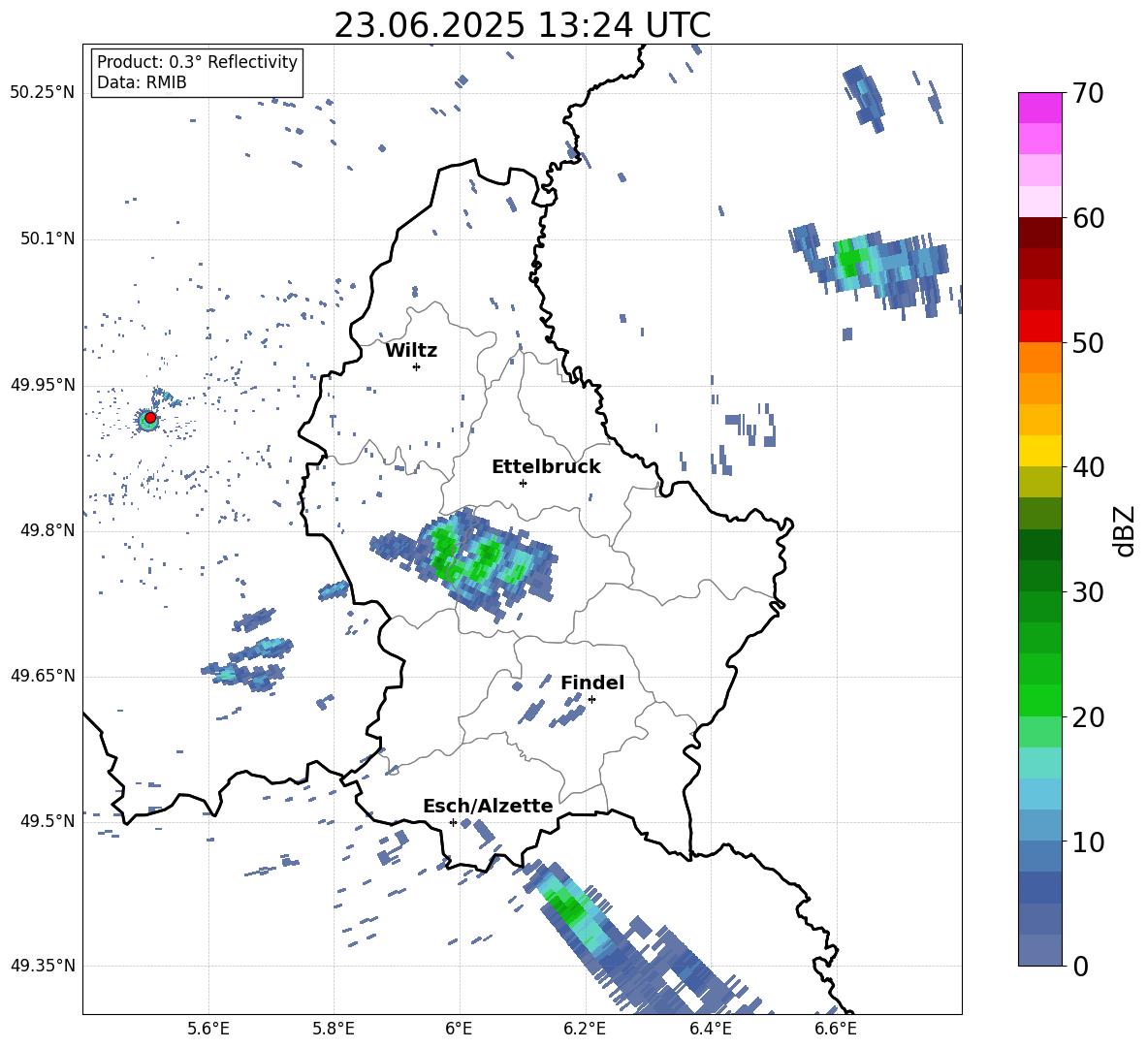Click the 49.65°N latitude tick label
1148x1048 pixels.
pyautogui.click(x=43, y=676)
